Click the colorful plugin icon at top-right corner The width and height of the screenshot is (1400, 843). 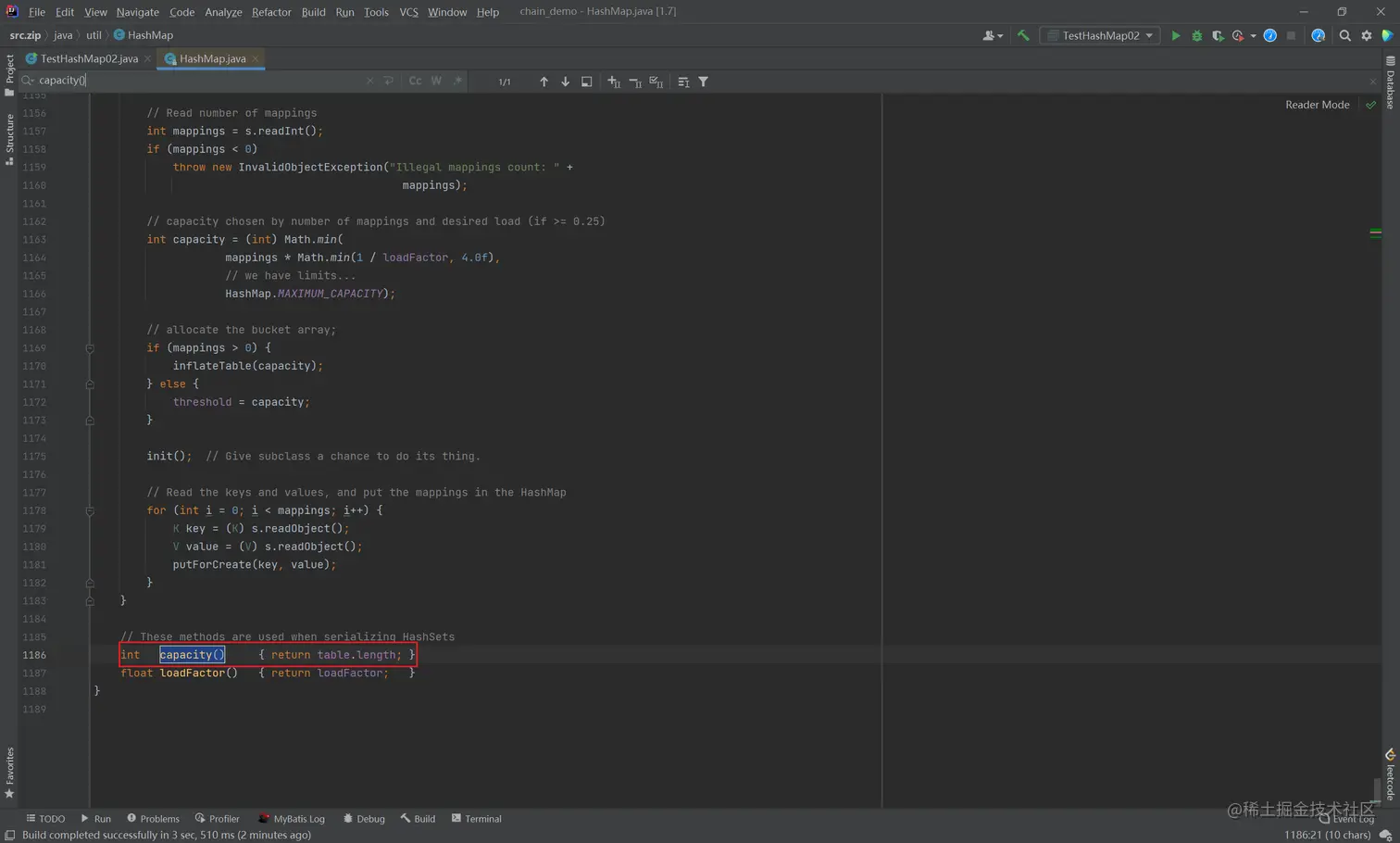click(x=1387, y=35)
